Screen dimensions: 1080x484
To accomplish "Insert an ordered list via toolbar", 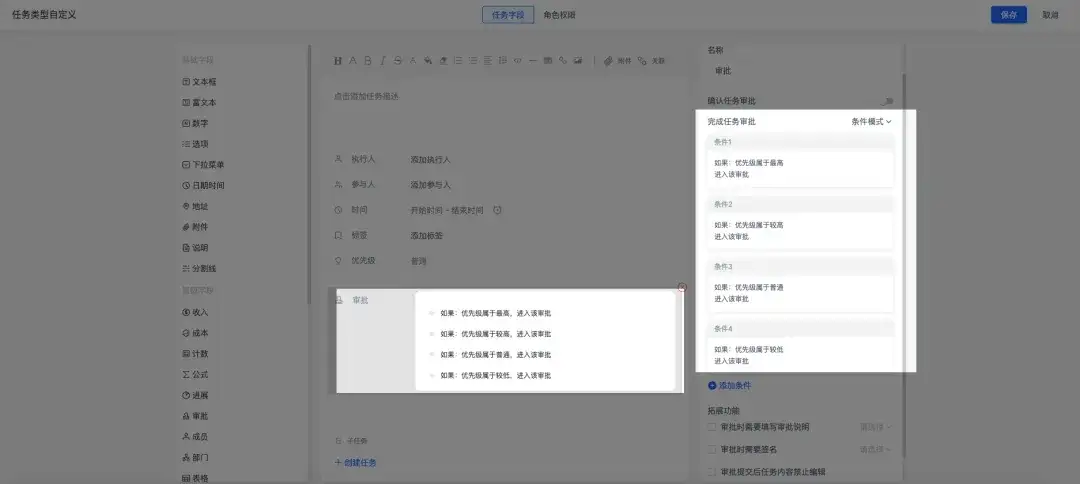I will tap(458, 61).
